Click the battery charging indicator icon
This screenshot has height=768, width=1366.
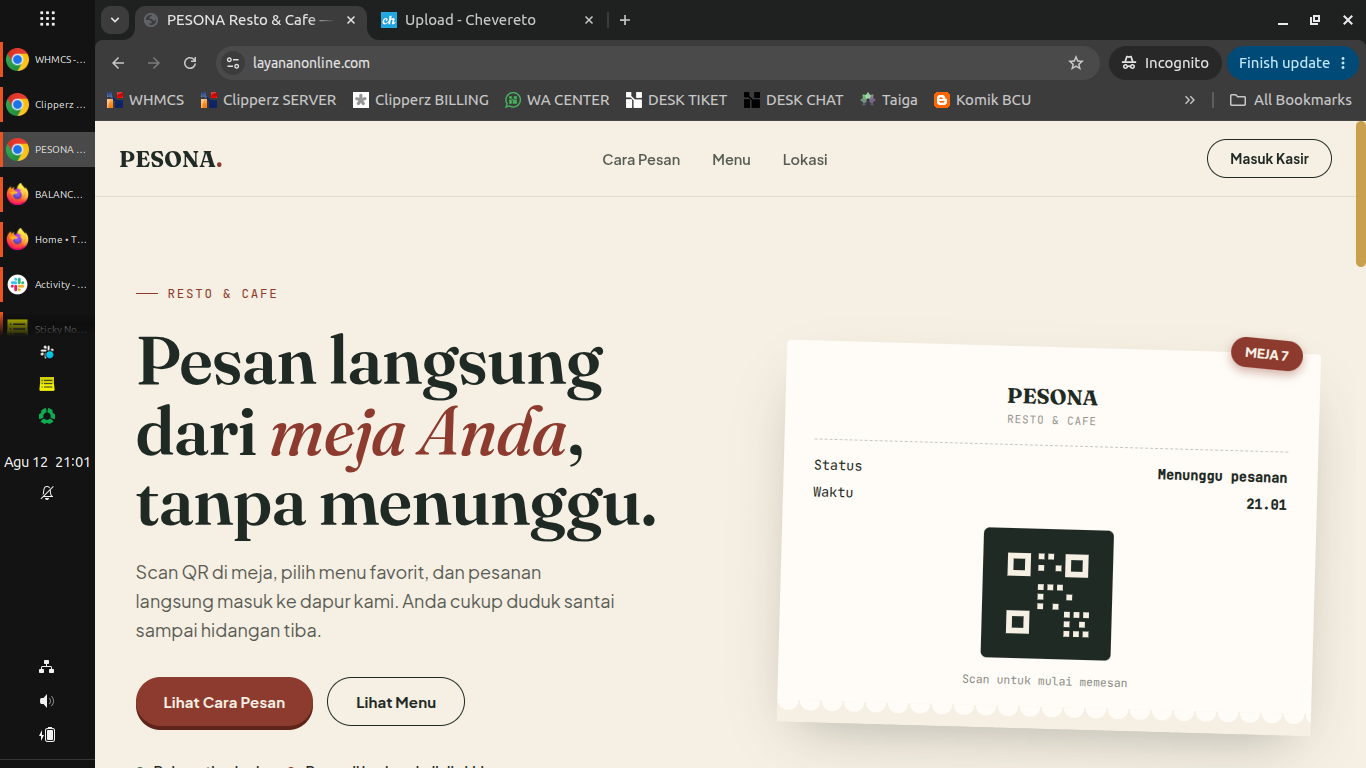[47, 735]
